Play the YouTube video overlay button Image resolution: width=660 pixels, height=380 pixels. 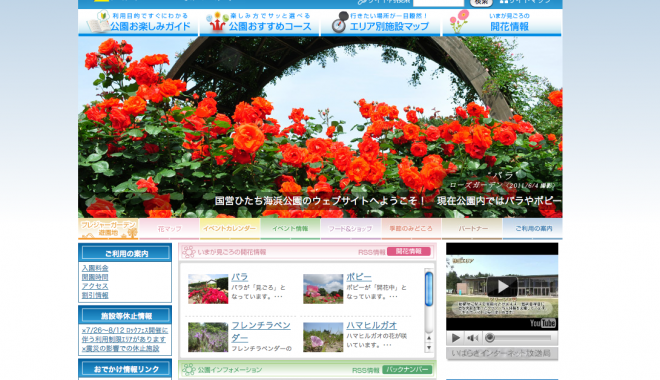(502, 287)
